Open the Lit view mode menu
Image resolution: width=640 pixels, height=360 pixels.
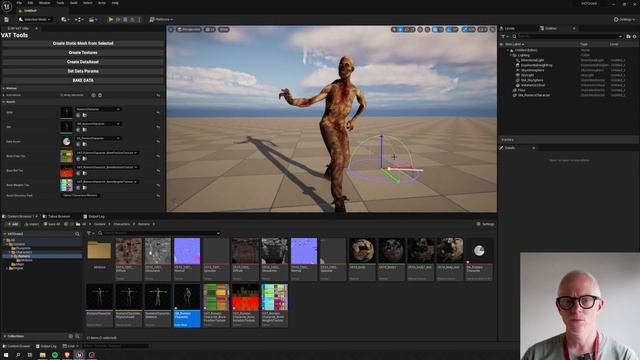click(210, 29)
